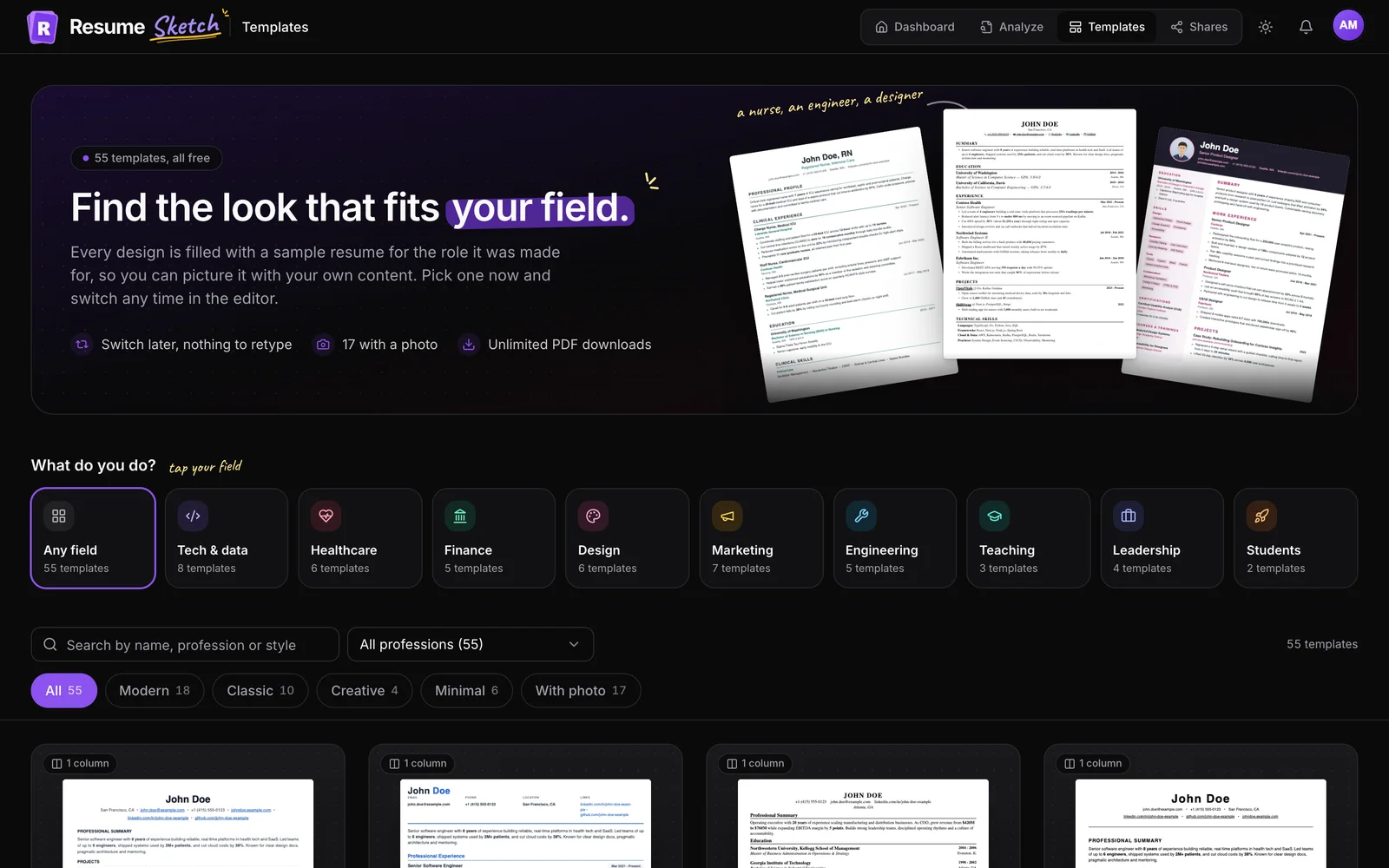The image size is (1389, 868).
Task: Click the designer hero resume with photo
Action: click(1236, 265)
